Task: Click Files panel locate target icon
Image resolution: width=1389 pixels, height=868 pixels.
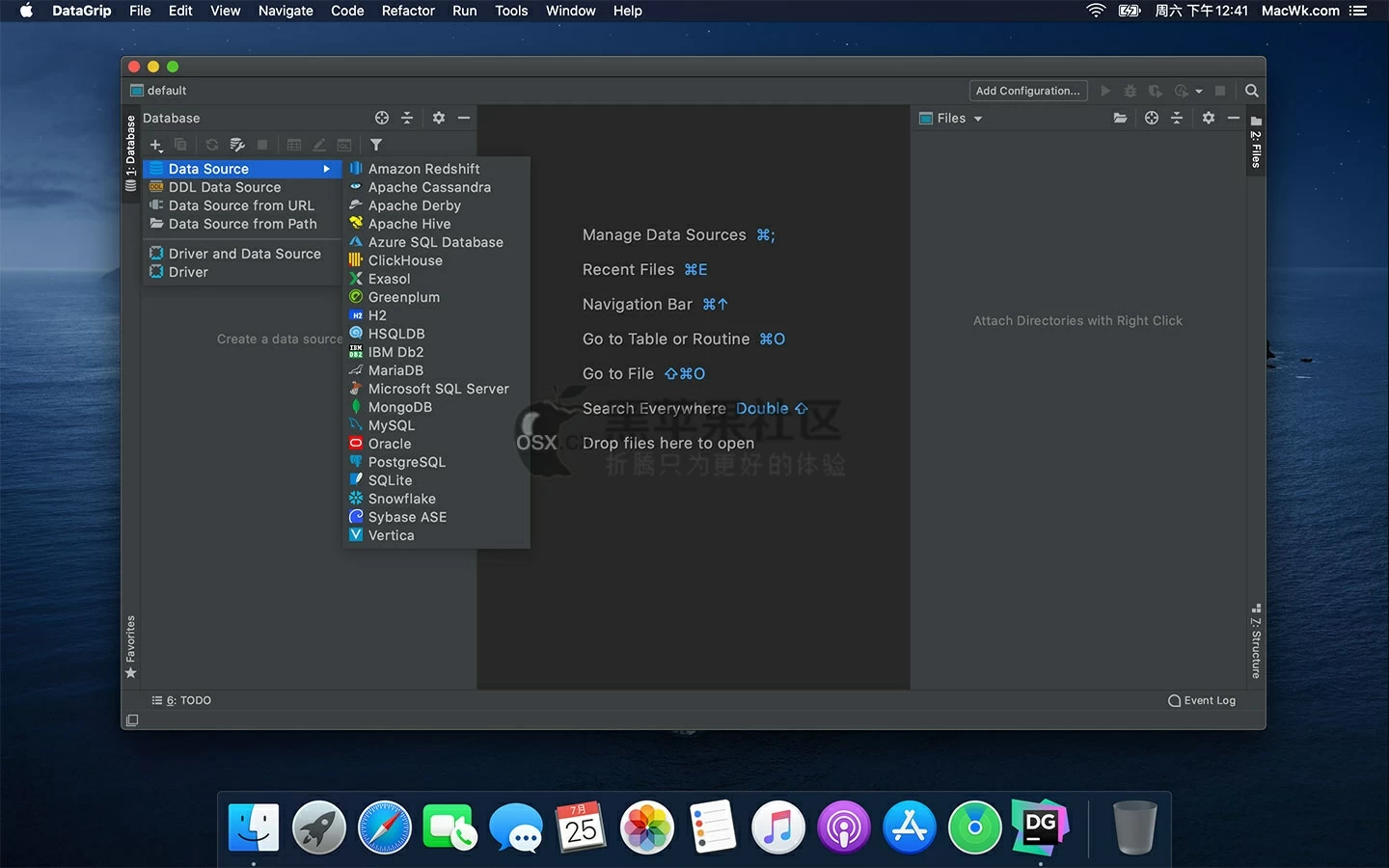Action: [1152, 118]
